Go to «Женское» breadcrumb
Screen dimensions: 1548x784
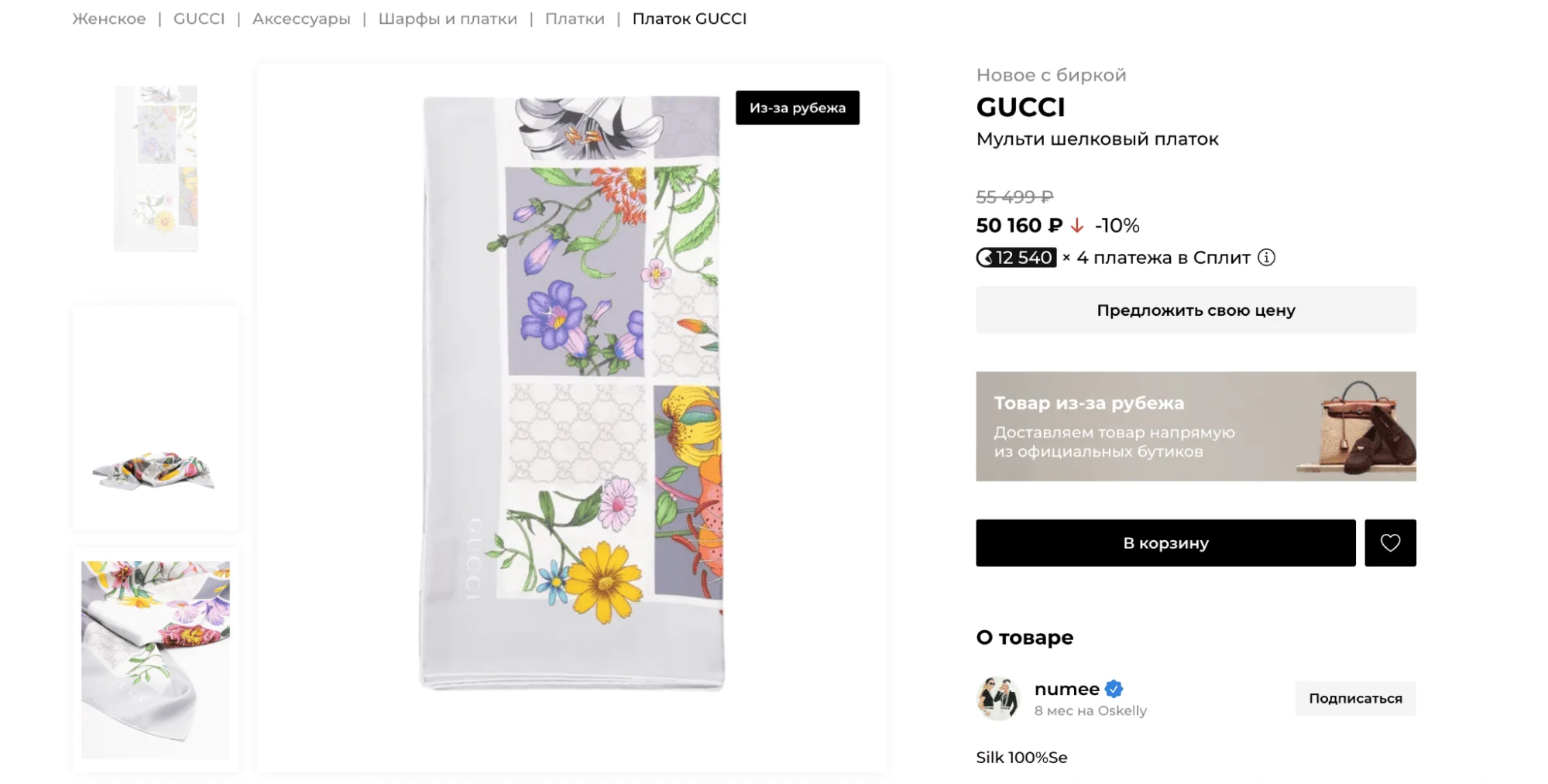(109, 19)
